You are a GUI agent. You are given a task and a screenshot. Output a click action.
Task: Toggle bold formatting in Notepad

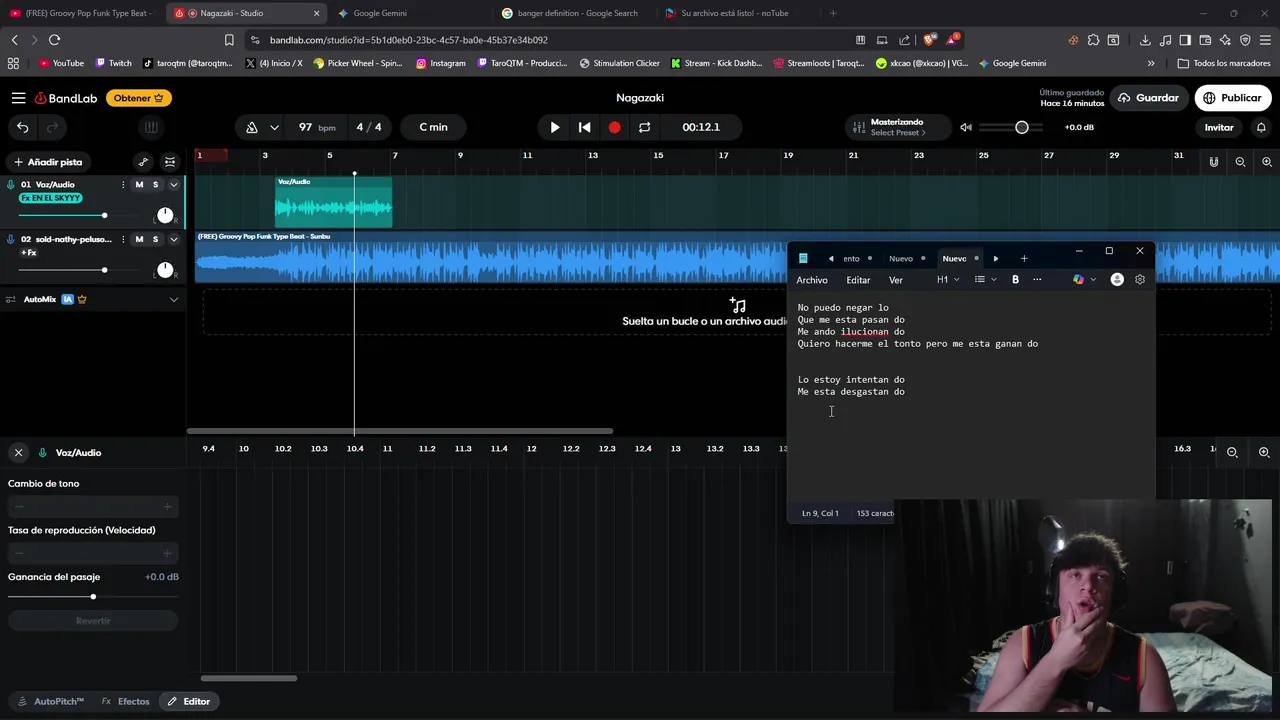click(x=1015, y=280)
